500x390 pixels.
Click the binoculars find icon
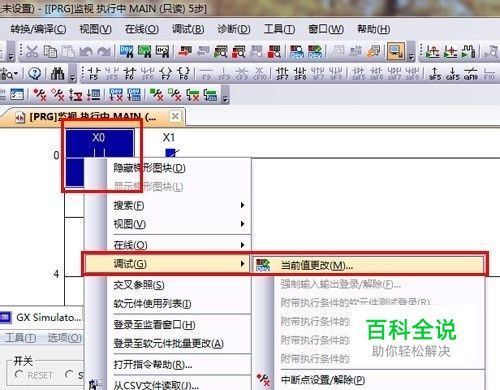[x=57, y=73]
